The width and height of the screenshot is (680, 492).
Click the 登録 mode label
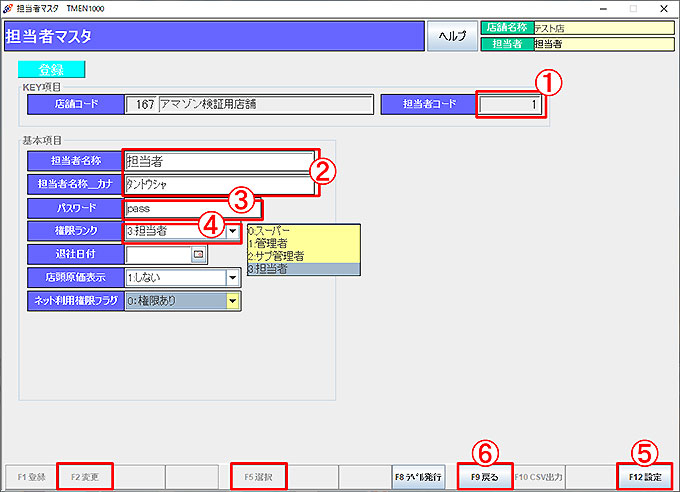pyautogui.click(x=52, y=69)
